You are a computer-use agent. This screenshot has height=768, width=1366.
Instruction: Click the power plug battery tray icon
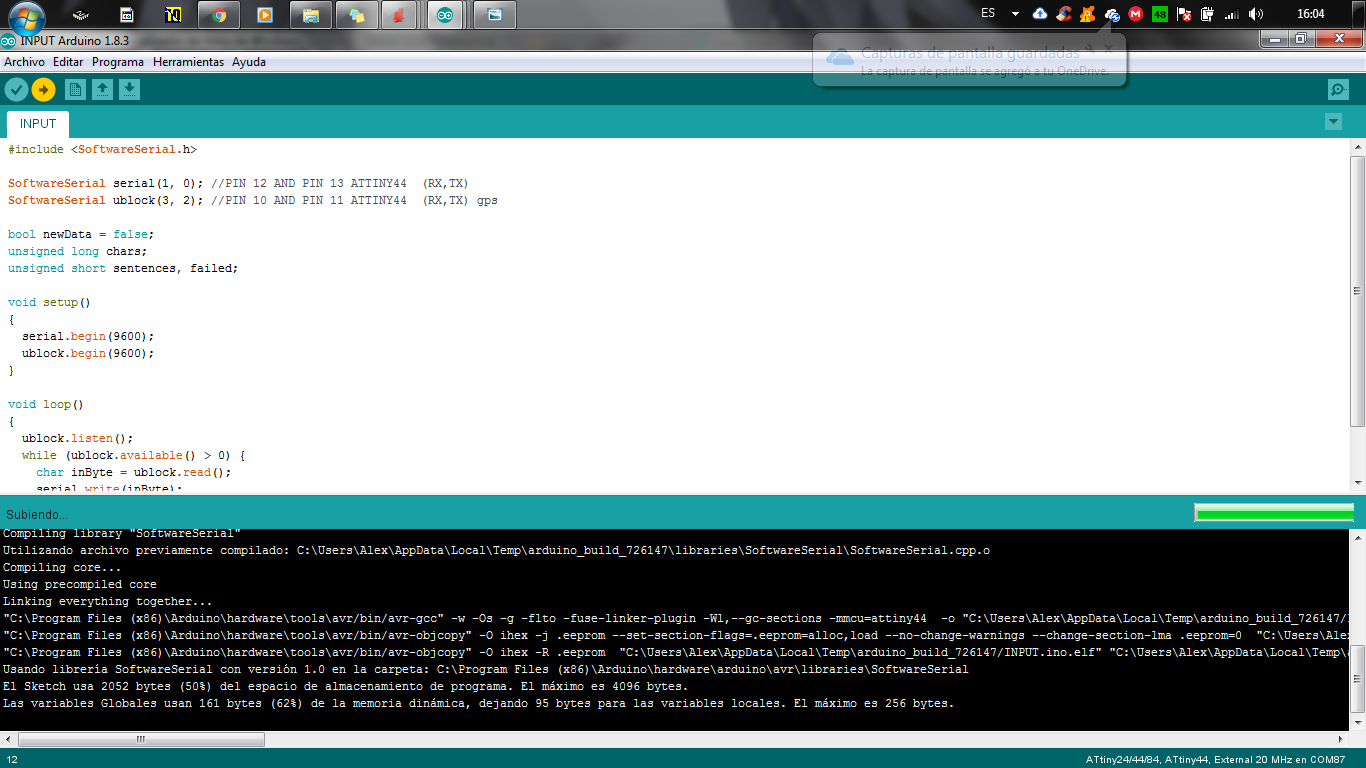pyautogui.click(x=1208, y=14)
